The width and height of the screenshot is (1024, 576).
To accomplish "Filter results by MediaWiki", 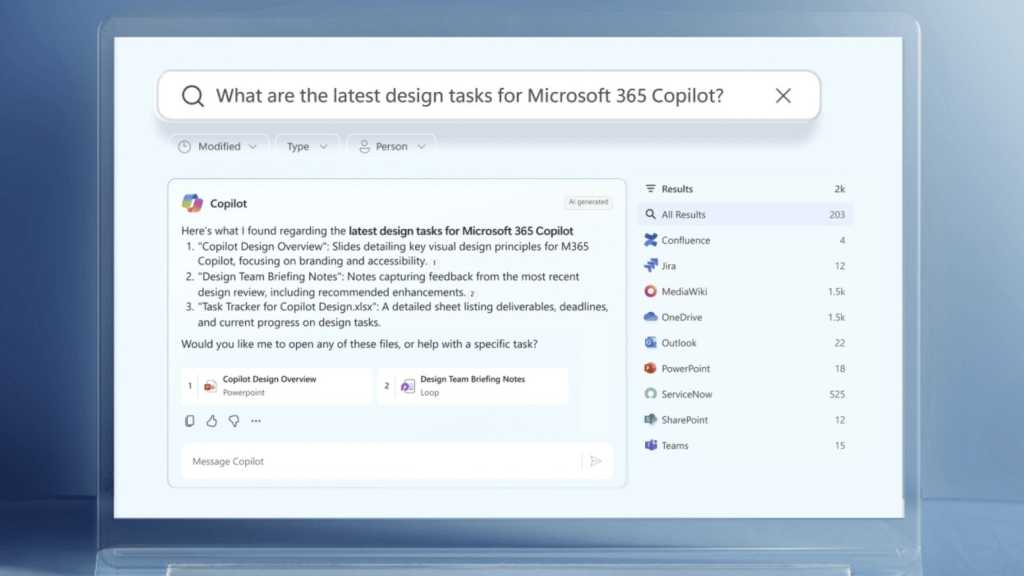I will (x=744, y=291).
